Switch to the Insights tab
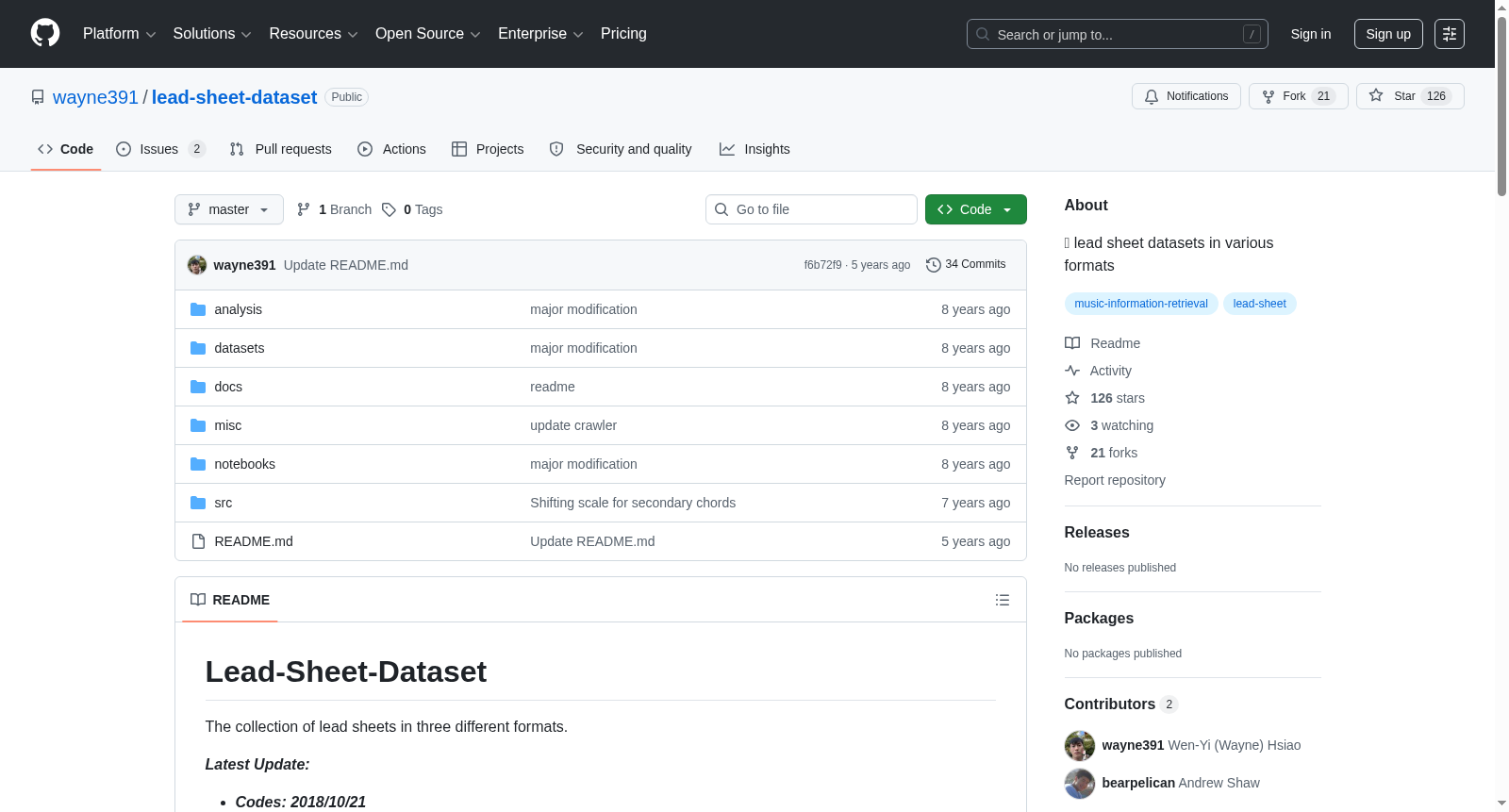1509x812 pixels. [x=754, y=149]
